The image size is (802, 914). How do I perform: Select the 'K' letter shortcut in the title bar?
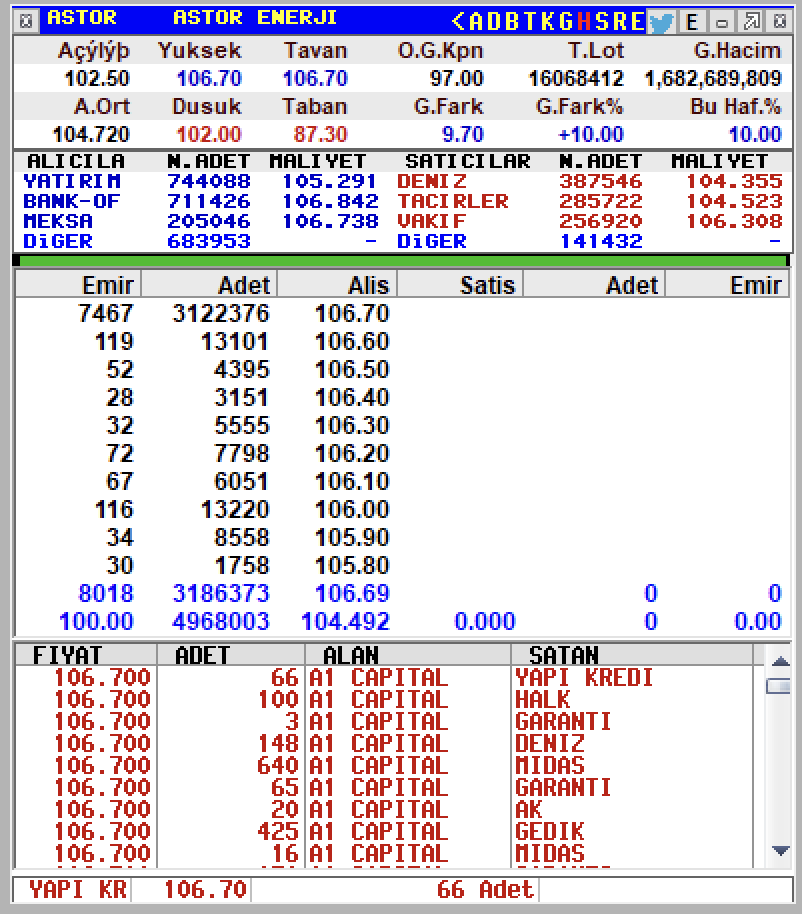coord(548,22)
